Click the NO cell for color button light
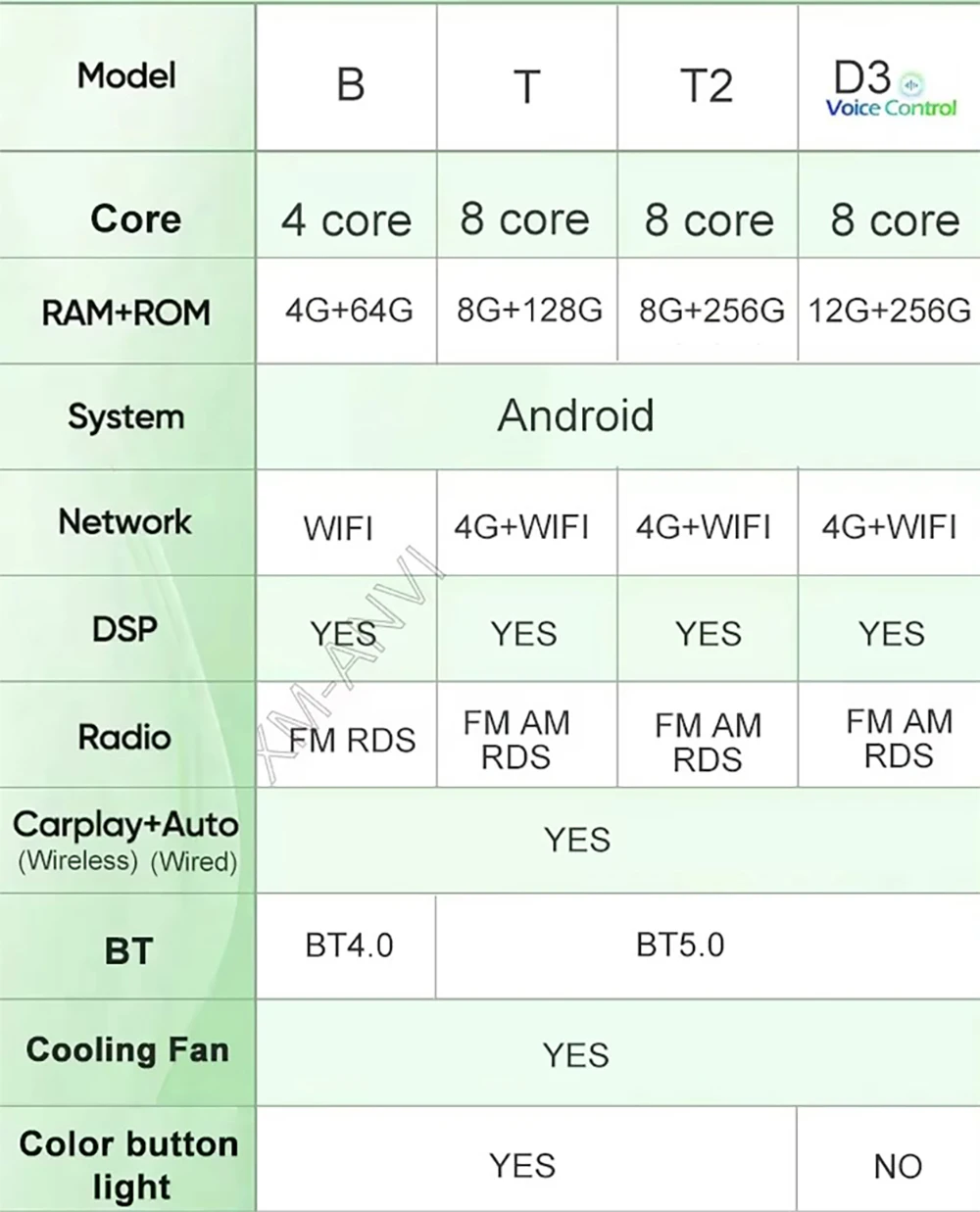980x1212 pixels. (x=898, y=1166)
